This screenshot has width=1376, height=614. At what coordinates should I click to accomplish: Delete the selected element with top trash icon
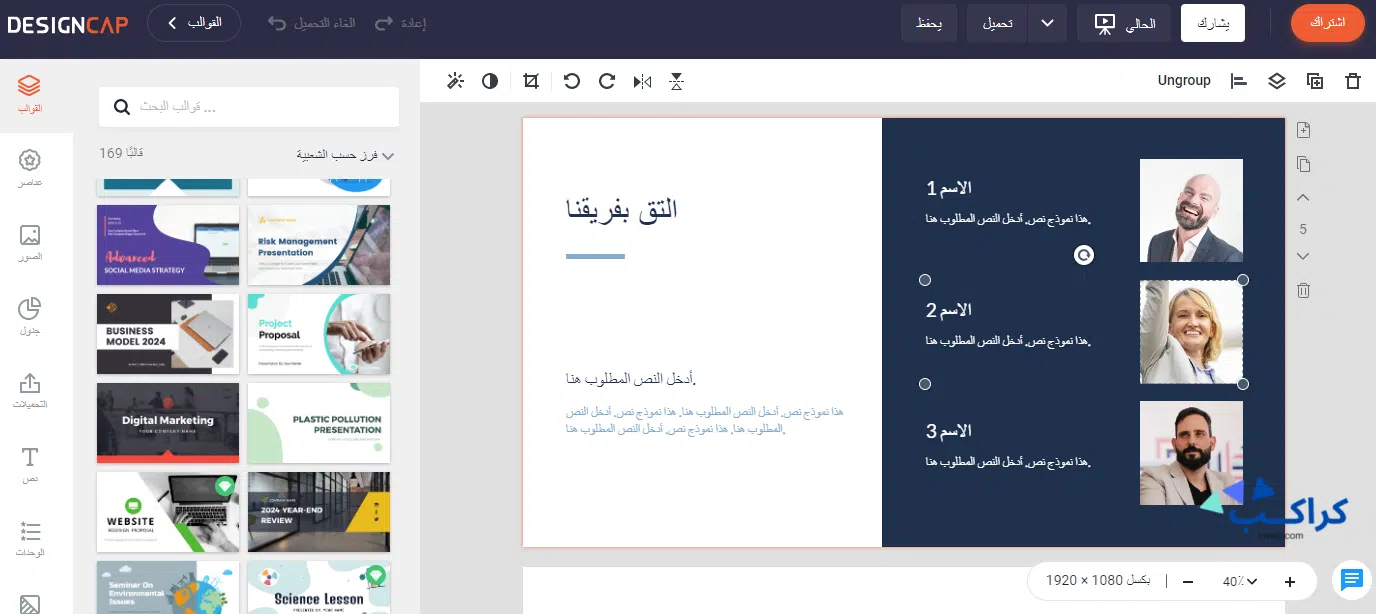point(1353,81)
